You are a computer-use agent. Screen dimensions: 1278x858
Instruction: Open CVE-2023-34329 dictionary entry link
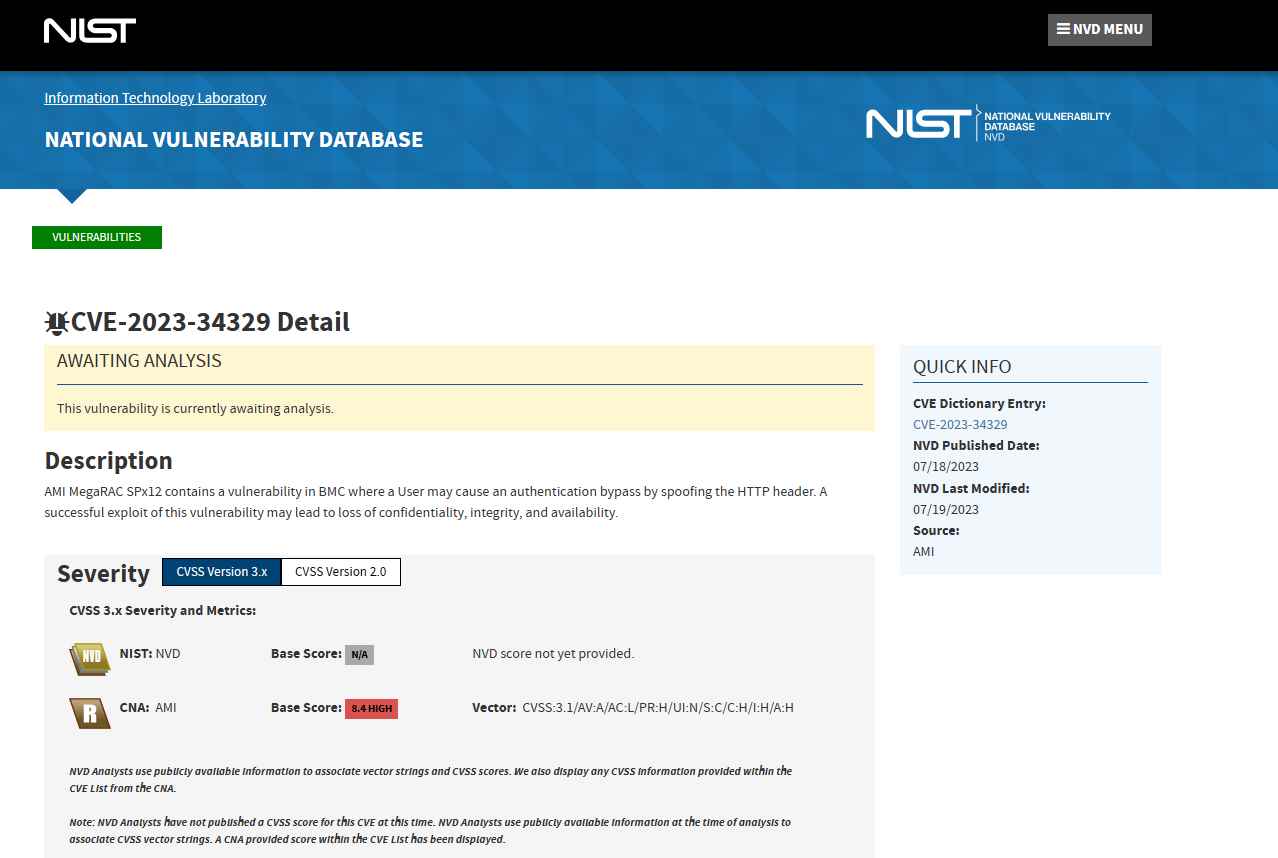tap(960, 424)
